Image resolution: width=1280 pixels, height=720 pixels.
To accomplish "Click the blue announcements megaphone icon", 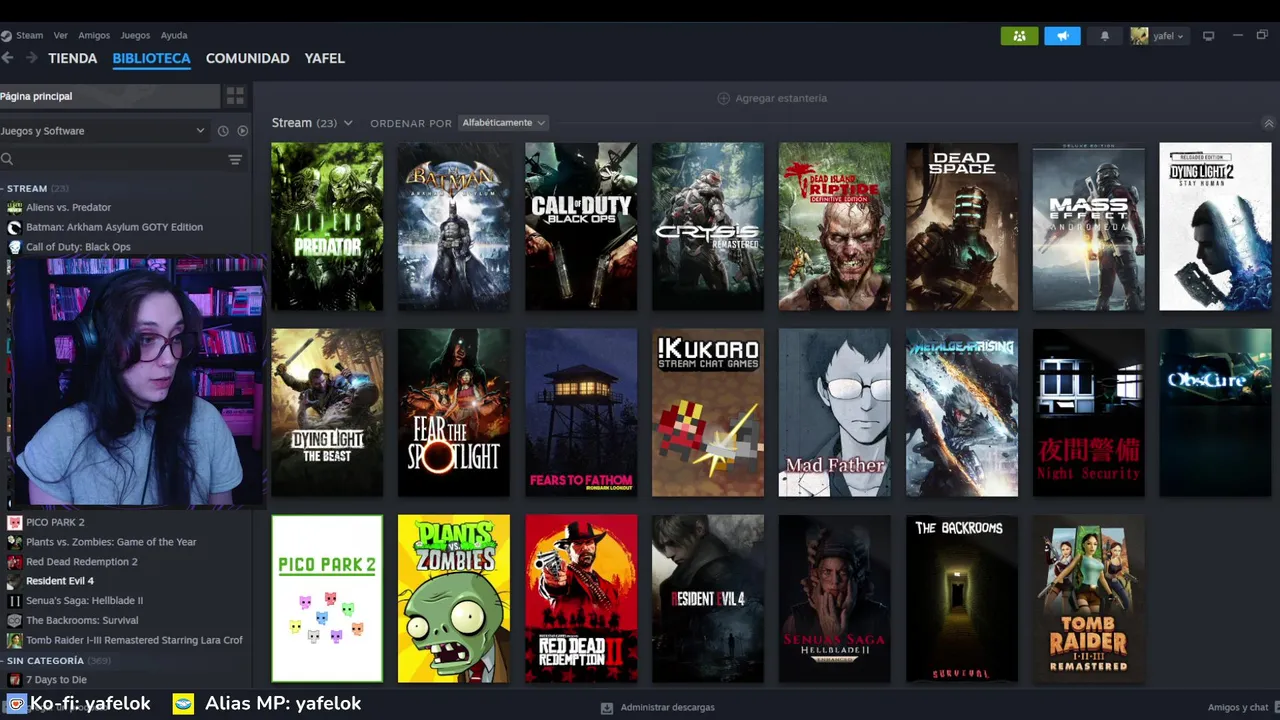I will pyautogui.click(x=1062, y=36).
